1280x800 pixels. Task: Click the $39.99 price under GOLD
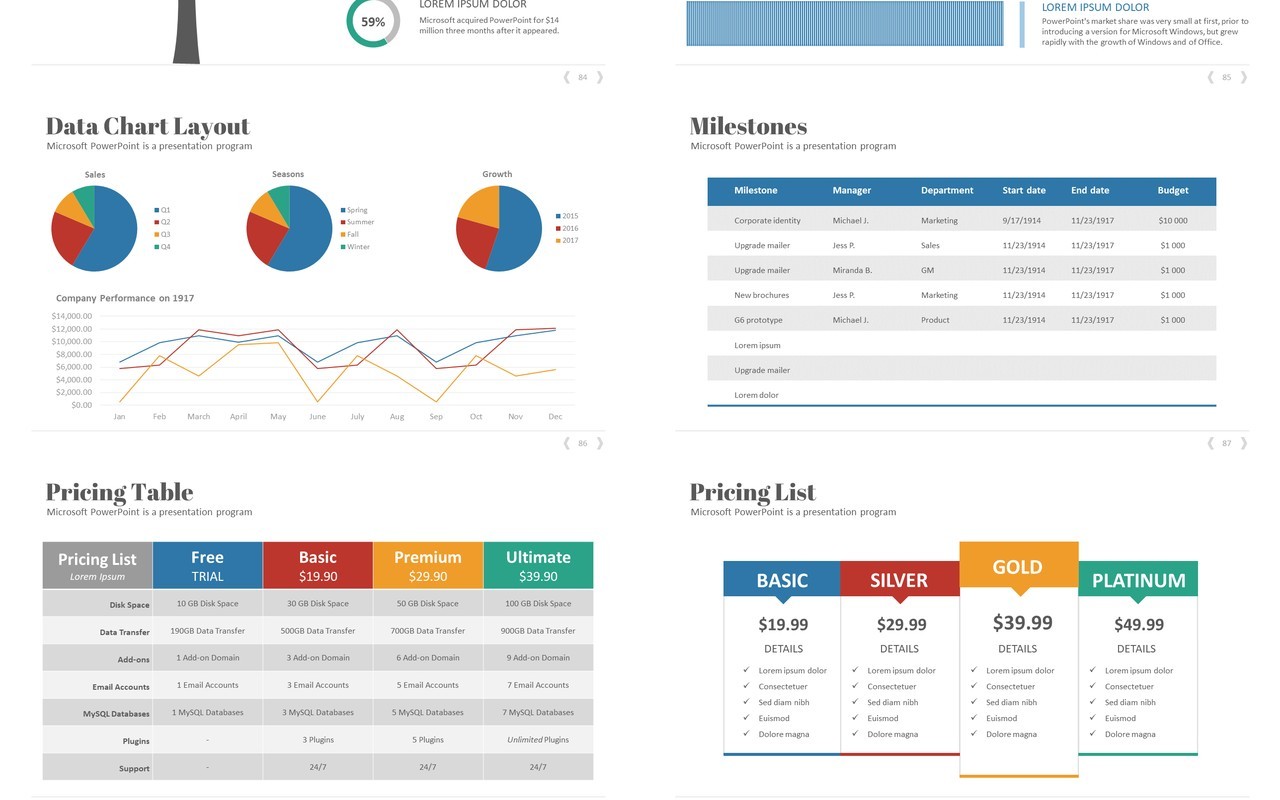tap(1022, 622)
